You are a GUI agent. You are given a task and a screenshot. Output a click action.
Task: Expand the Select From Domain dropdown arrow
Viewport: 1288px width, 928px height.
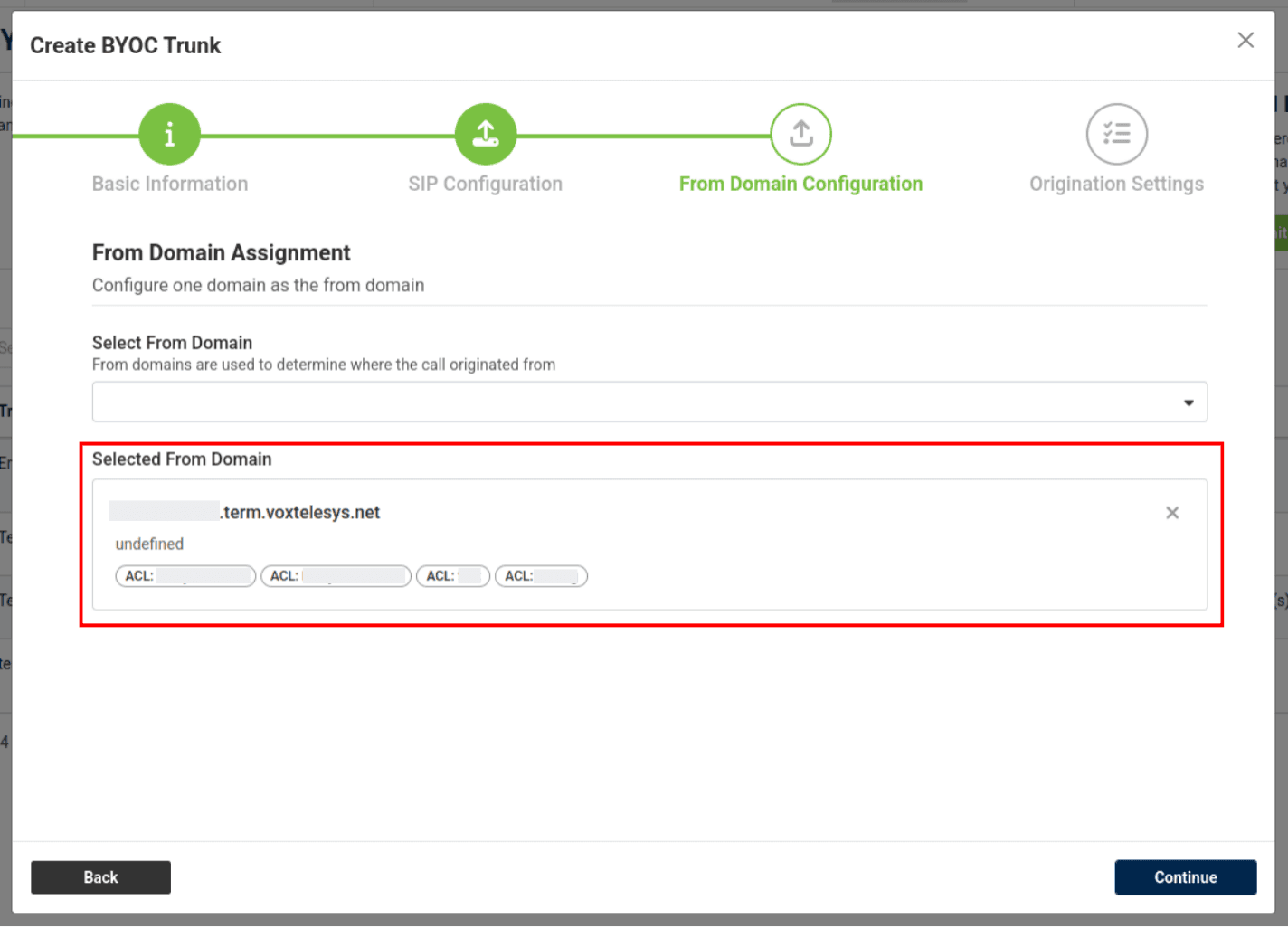(x=1189, y=402)
